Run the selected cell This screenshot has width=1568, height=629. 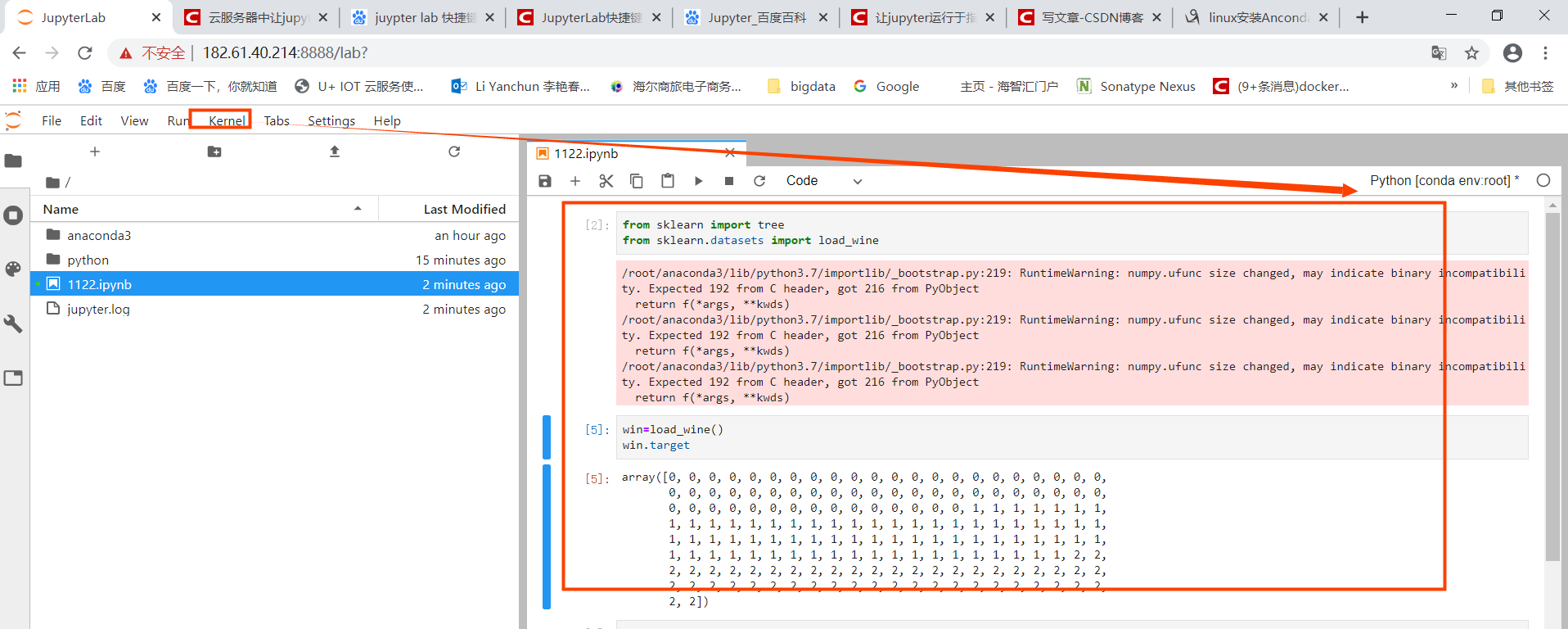click(x=698, y=181)
